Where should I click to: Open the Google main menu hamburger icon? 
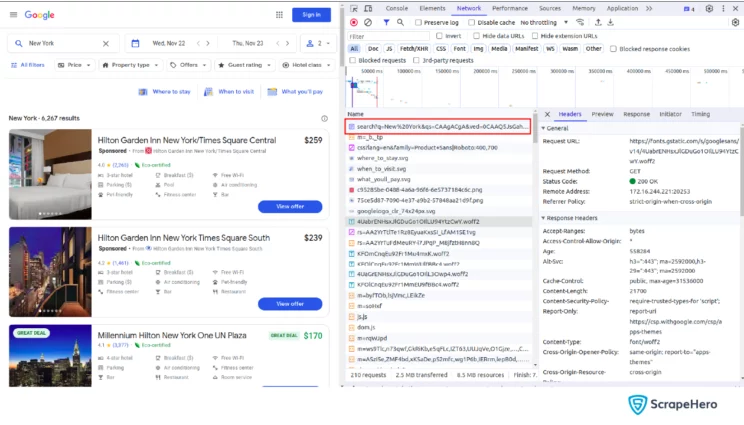(x=13, y=15)
